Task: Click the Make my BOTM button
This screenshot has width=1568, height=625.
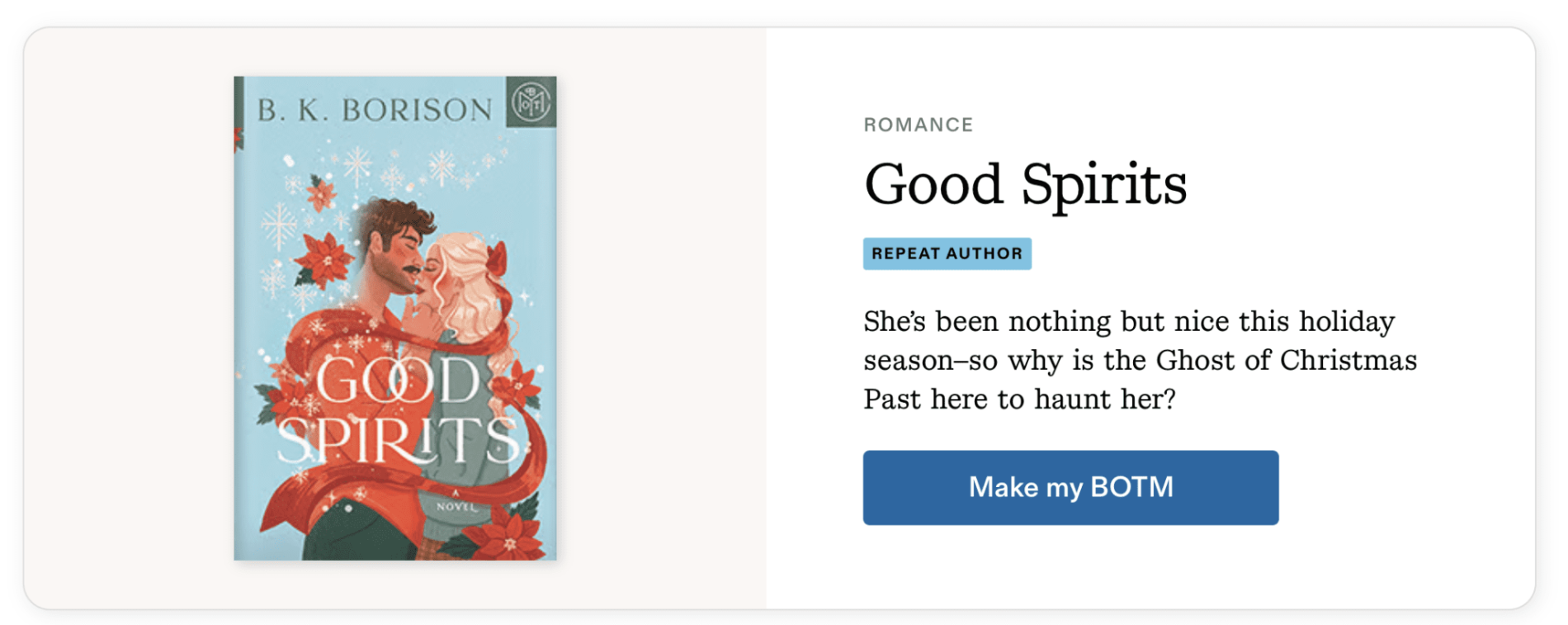Action: 1070,487
